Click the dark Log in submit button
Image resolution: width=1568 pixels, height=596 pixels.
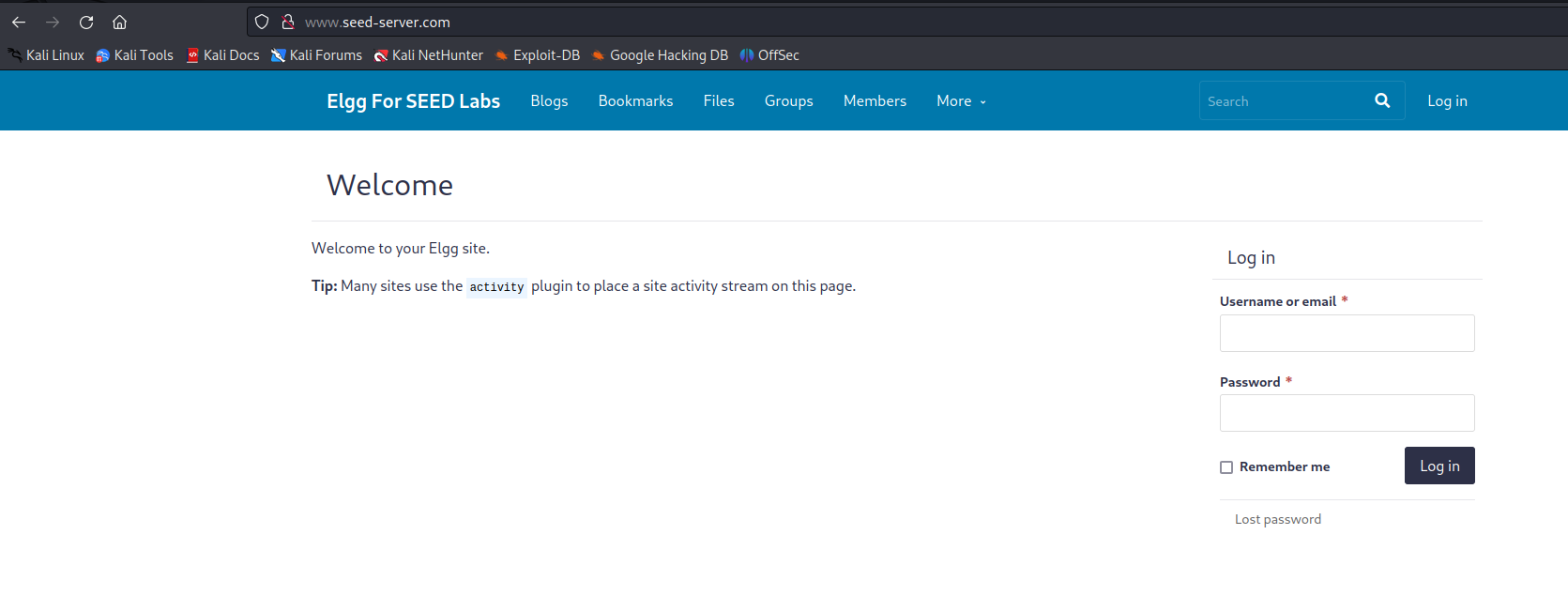click(1439, 466)
